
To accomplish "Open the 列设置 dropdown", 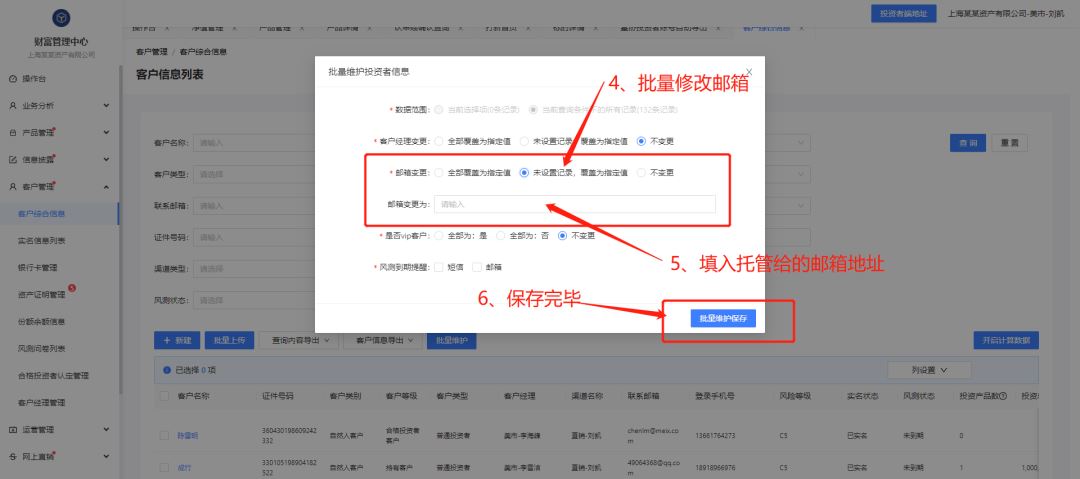I will pos(927,370).
